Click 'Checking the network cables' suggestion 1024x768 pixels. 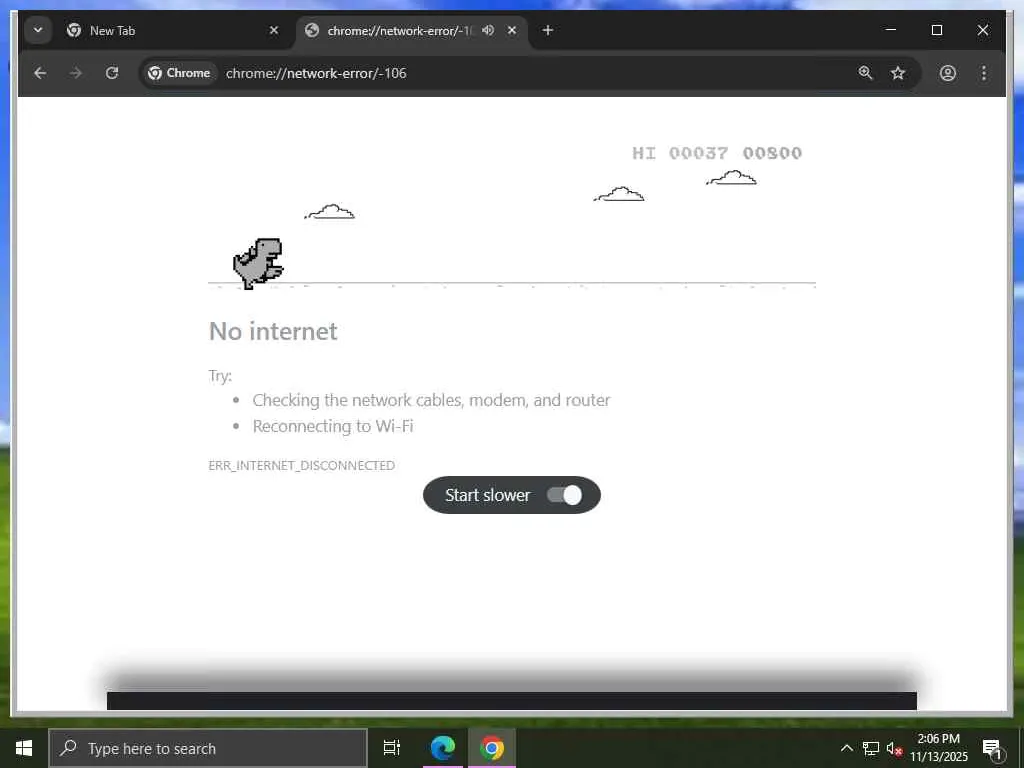[x=431, y=400]
